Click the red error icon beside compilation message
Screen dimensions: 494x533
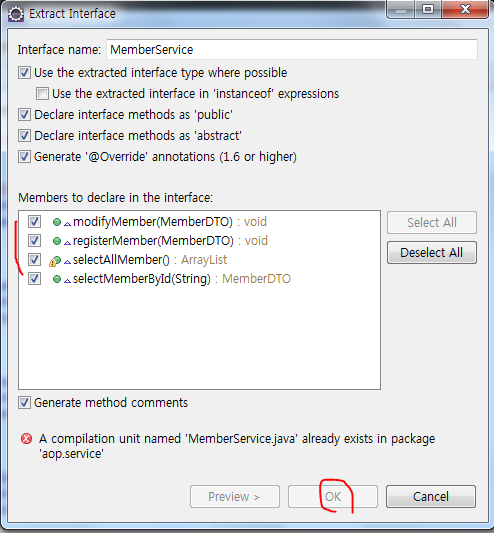(27, 439)
